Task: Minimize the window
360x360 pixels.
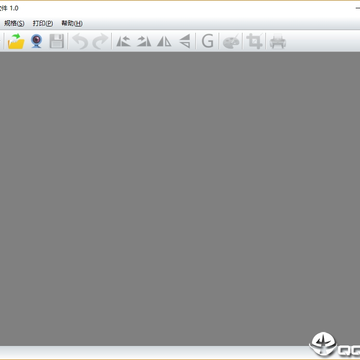Action: 358,7
